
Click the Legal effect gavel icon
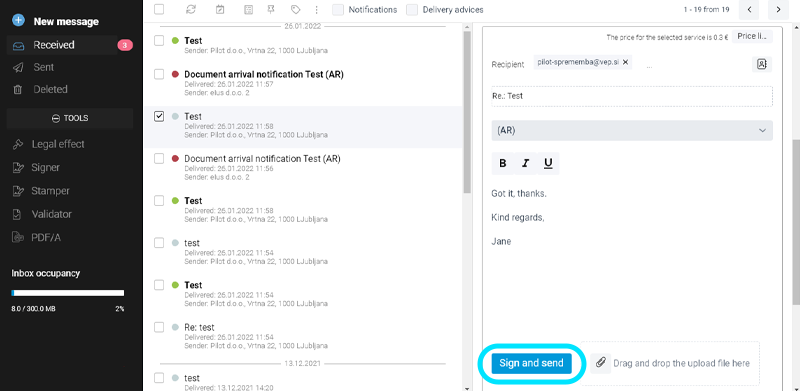[18, 144]
